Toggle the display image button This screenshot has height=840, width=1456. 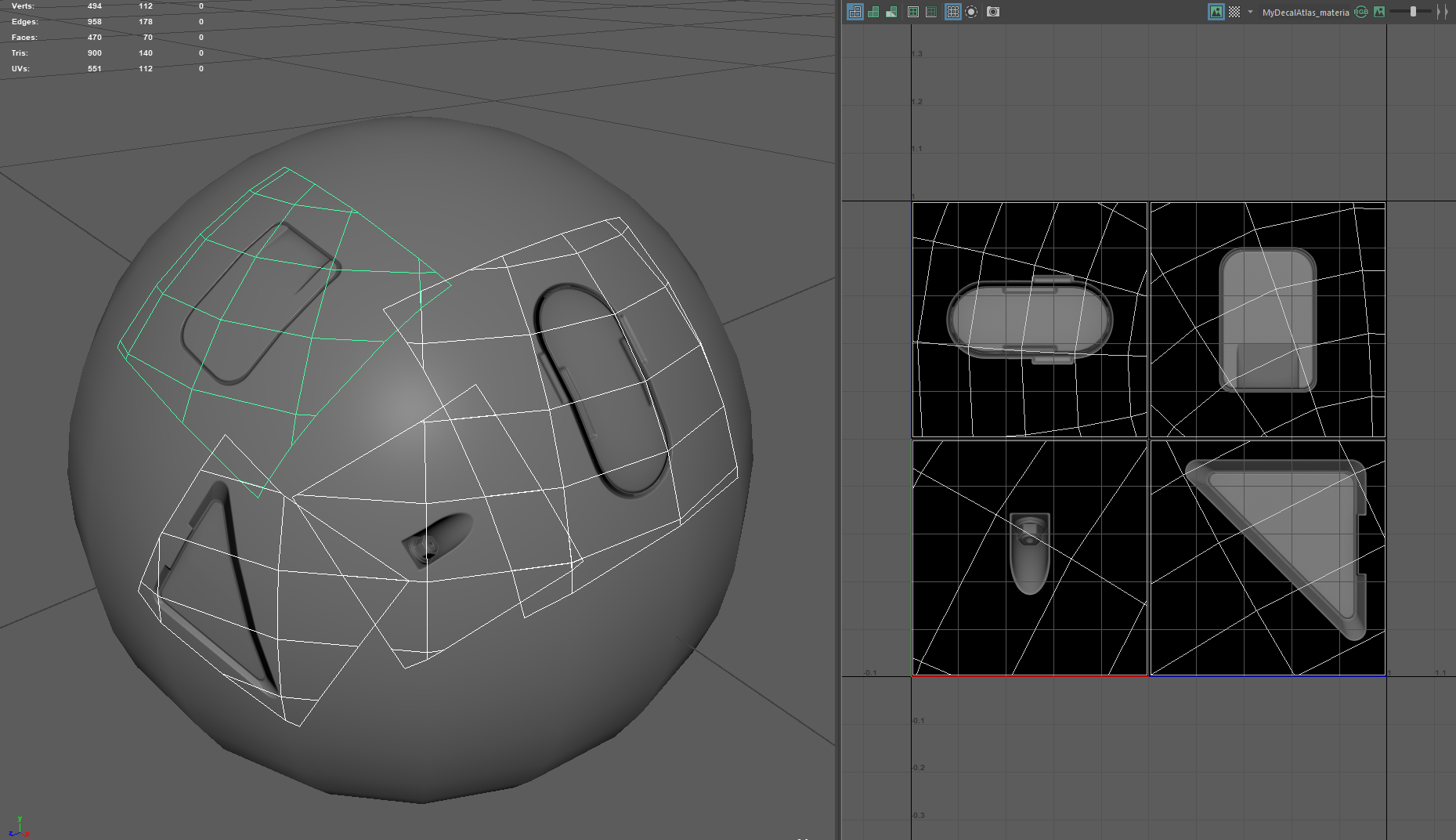click(1216, 12)
